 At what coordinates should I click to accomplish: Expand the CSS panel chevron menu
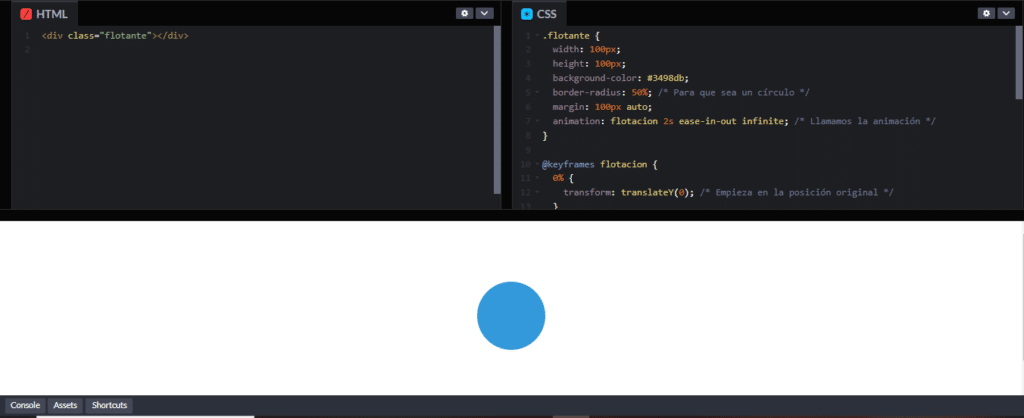[1006, 13]
